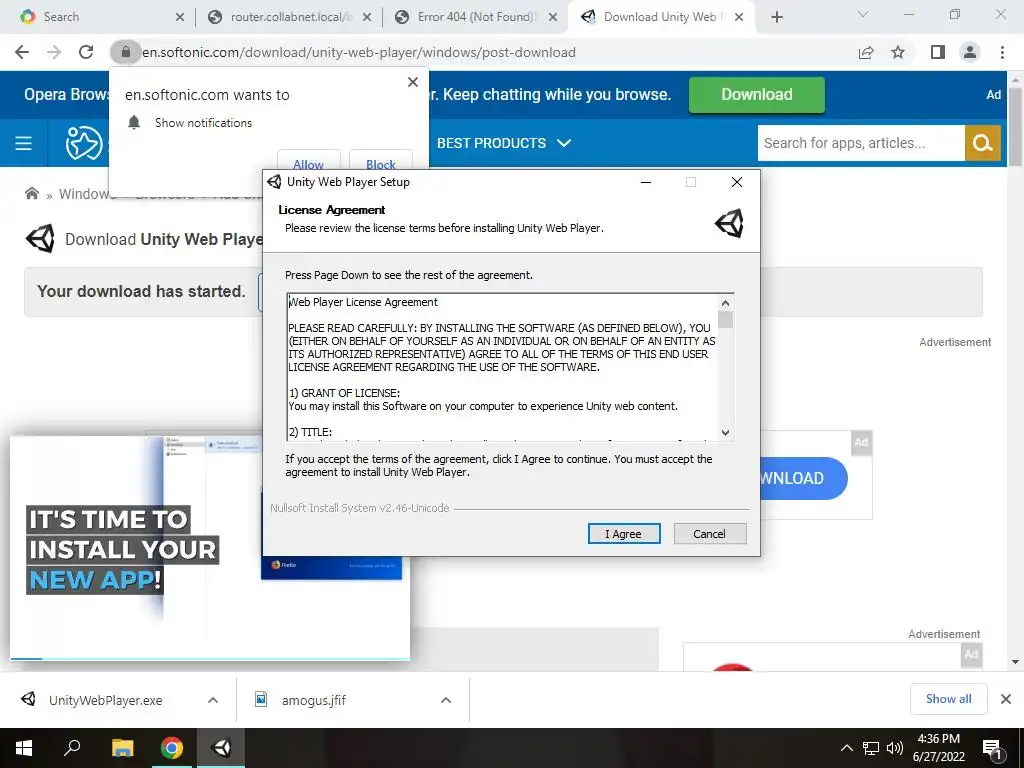The height and width of the screenshot is (768, 1024).
Task: Open the UnityWebPlayer.exe downloaded file
Action: point(105,700)
